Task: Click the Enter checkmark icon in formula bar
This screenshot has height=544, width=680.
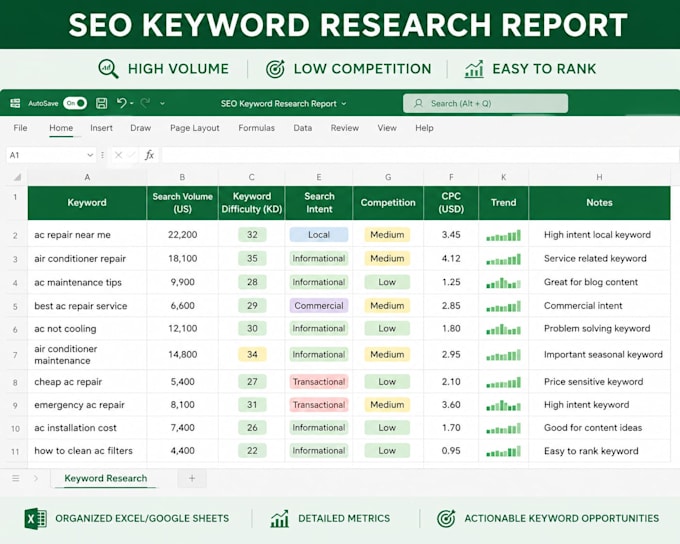Action: [131, 155]
